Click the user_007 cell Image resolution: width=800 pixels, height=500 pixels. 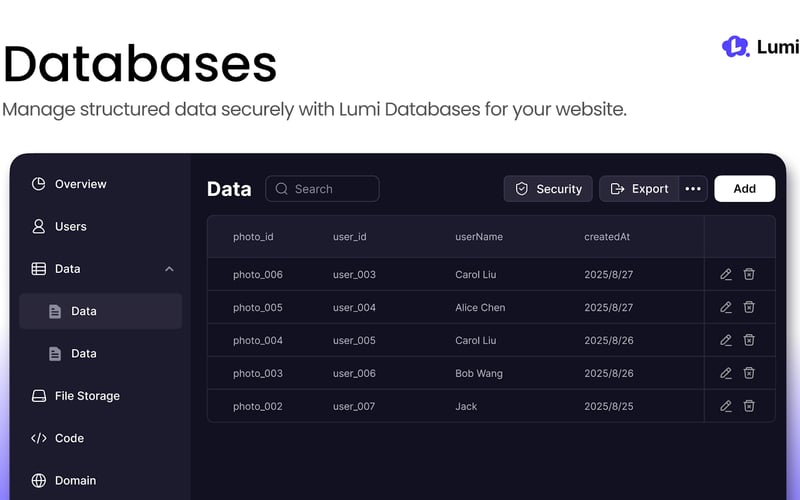point(354,407)
